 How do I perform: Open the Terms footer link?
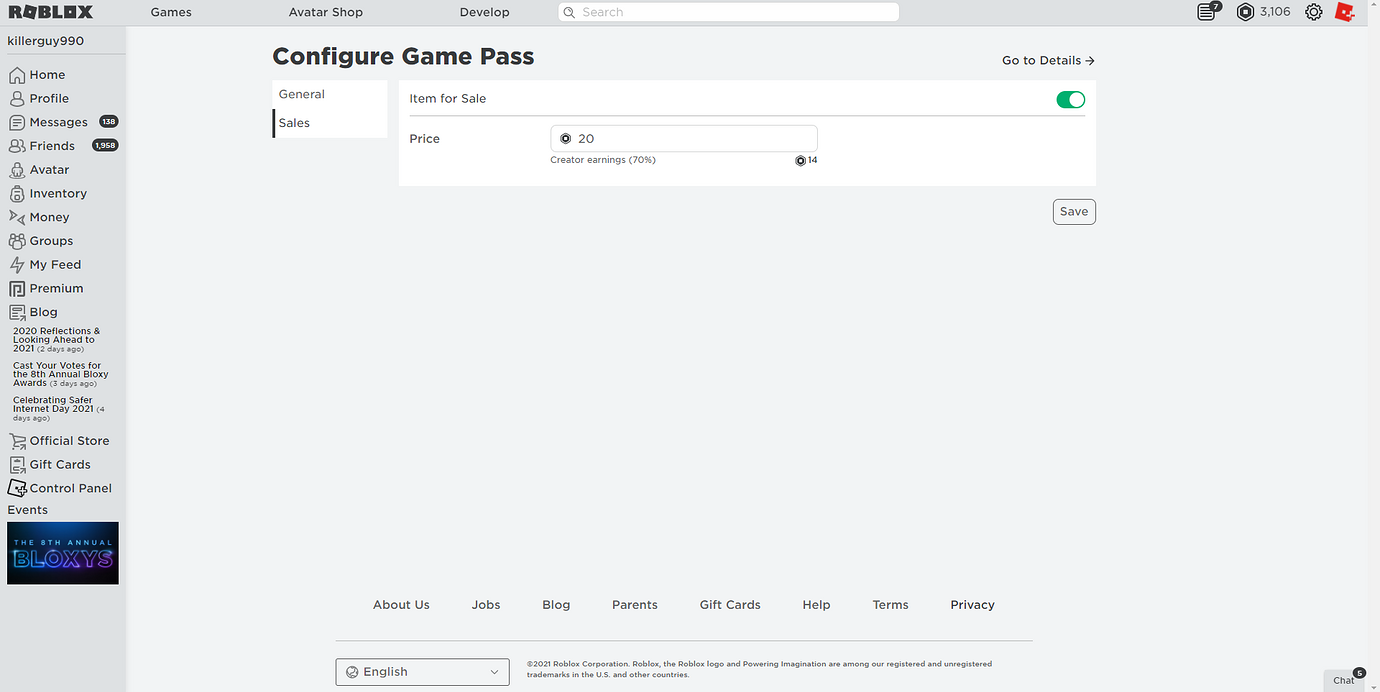click(x=890, y=605)
